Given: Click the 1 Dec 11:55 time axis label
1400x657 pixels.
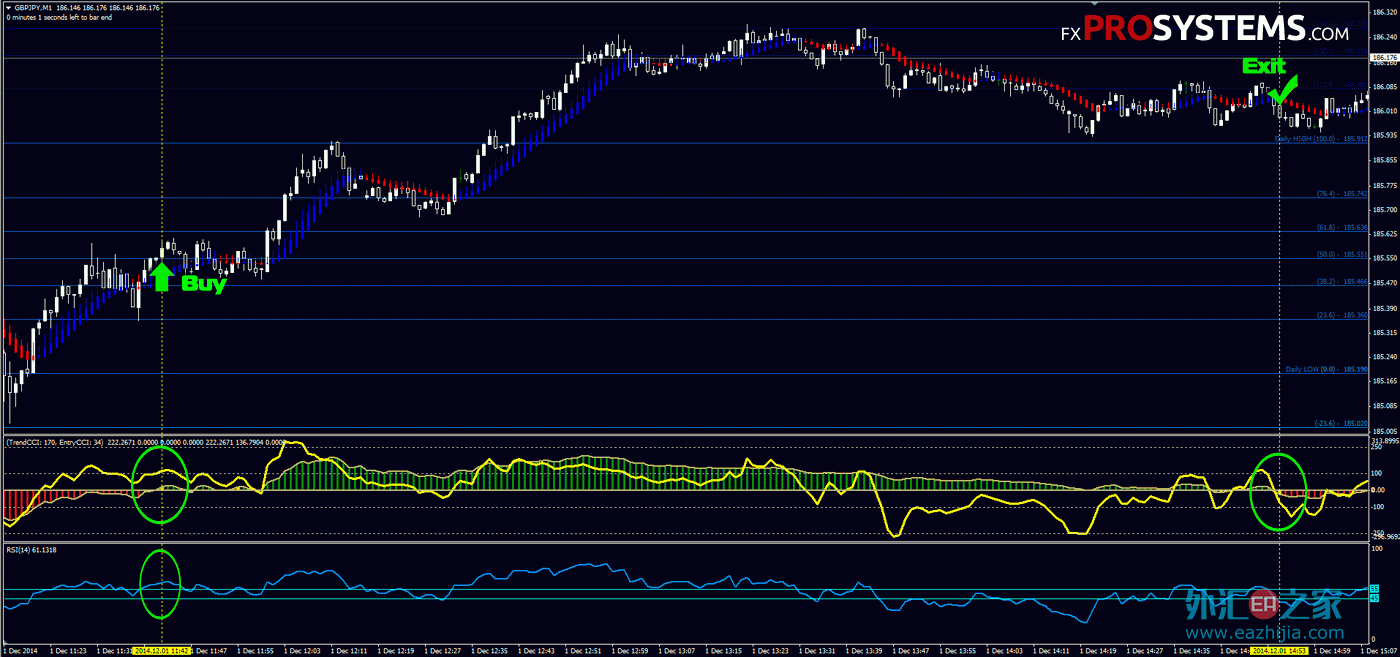Looking at the screenshot, I should point(254,650).
